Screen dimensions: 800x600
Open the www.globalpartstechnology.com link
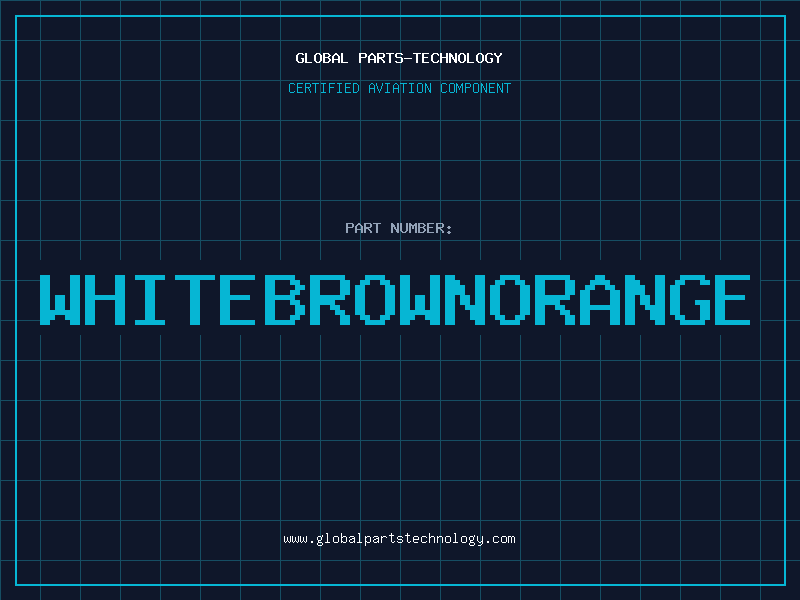coord(399,539)
